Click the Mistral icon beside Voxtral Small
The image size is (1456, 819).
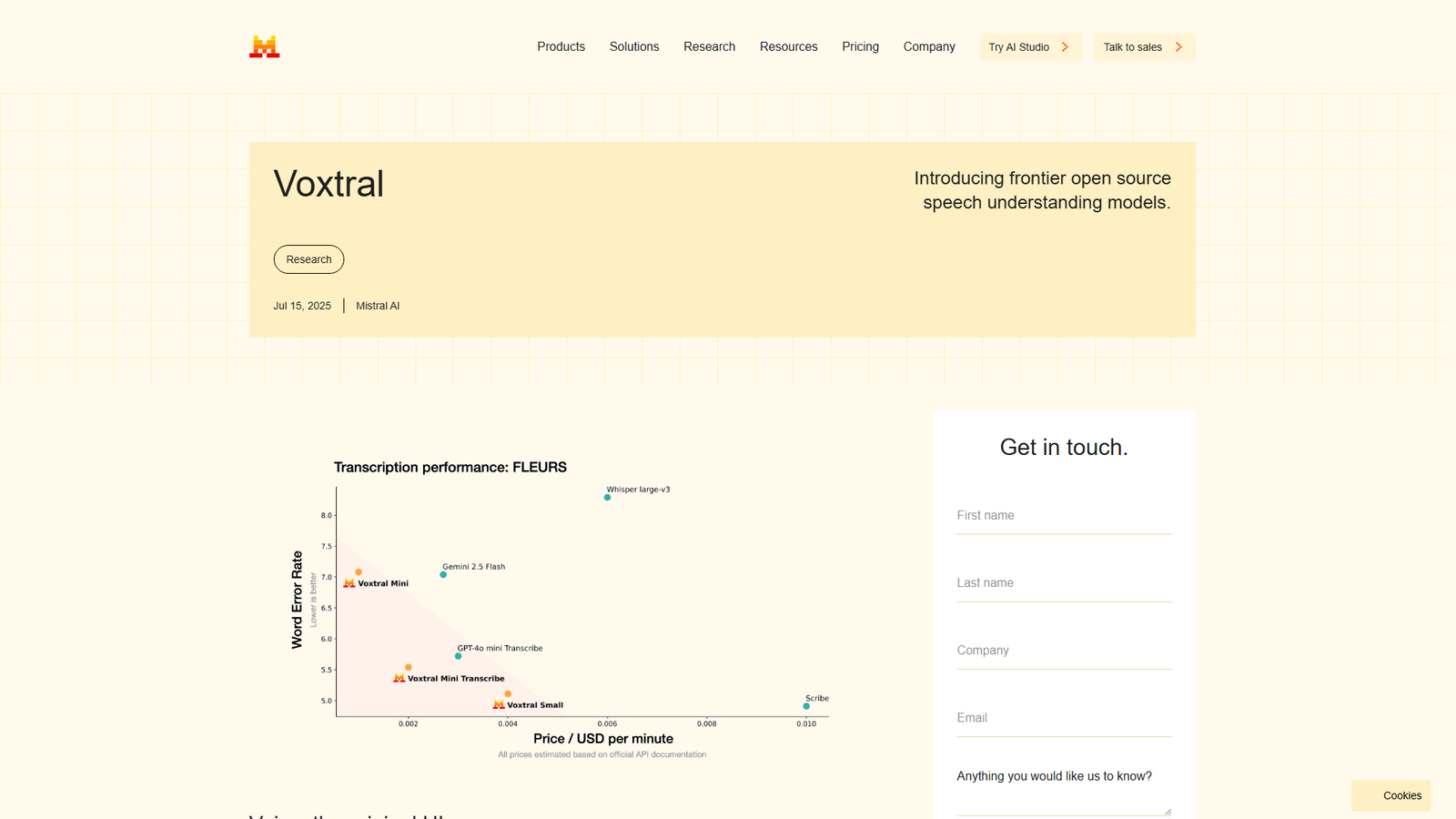click(x=500, y=703)
